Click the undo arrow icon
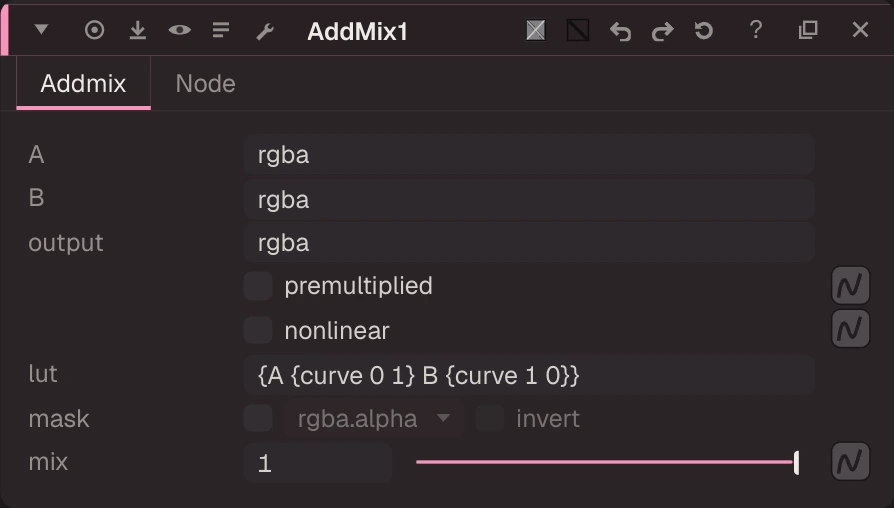Screen dimensions: 894x508 620,31
